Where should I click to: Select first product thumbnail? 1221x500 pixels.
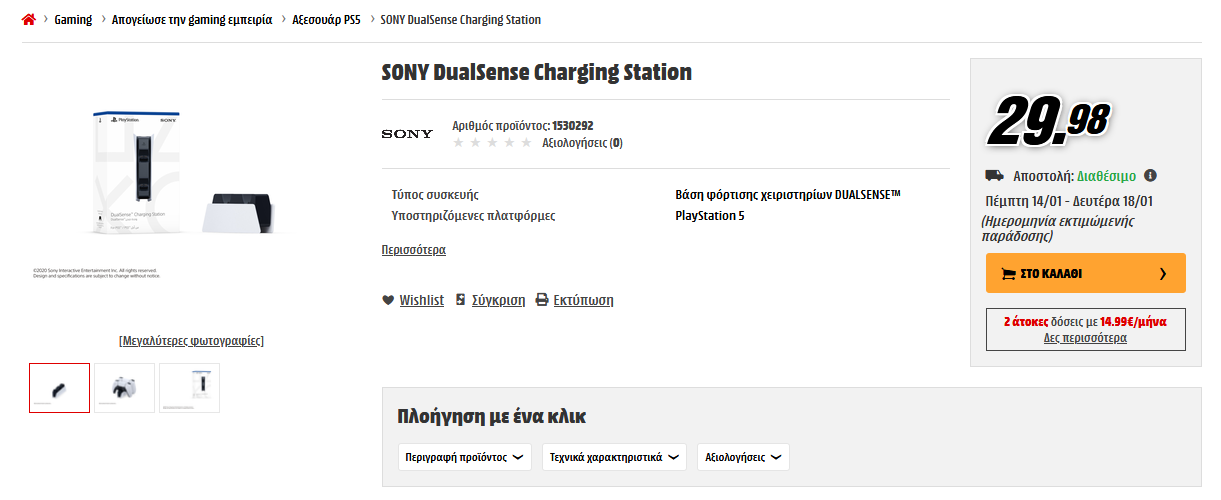click(60, 388)
